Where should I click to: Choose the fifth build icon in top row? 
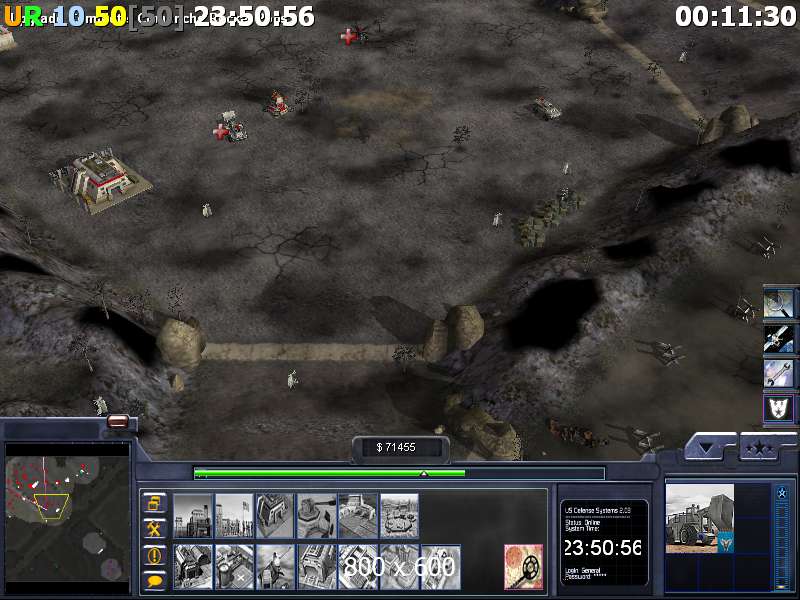tap(358, 515)
